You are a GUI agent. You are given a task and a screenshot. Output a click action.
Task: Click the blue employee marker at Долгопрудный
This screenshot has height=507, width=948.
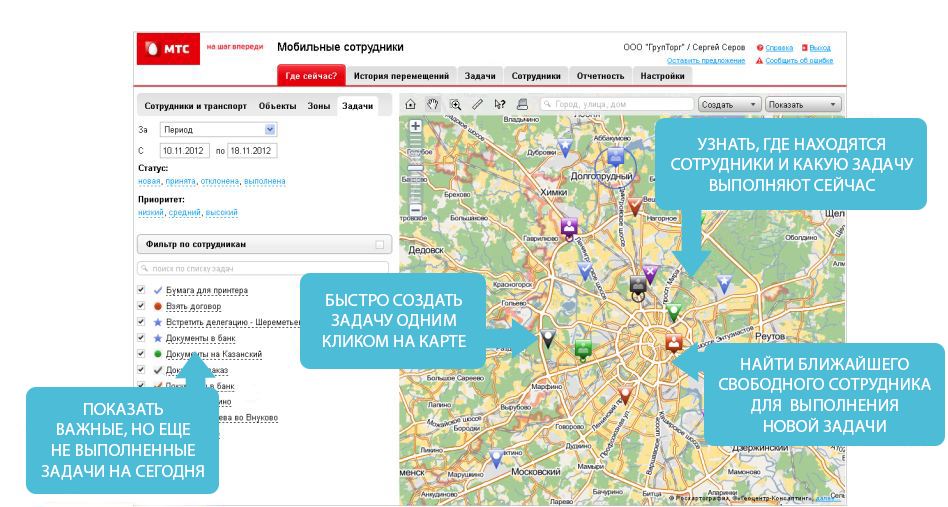615,158
